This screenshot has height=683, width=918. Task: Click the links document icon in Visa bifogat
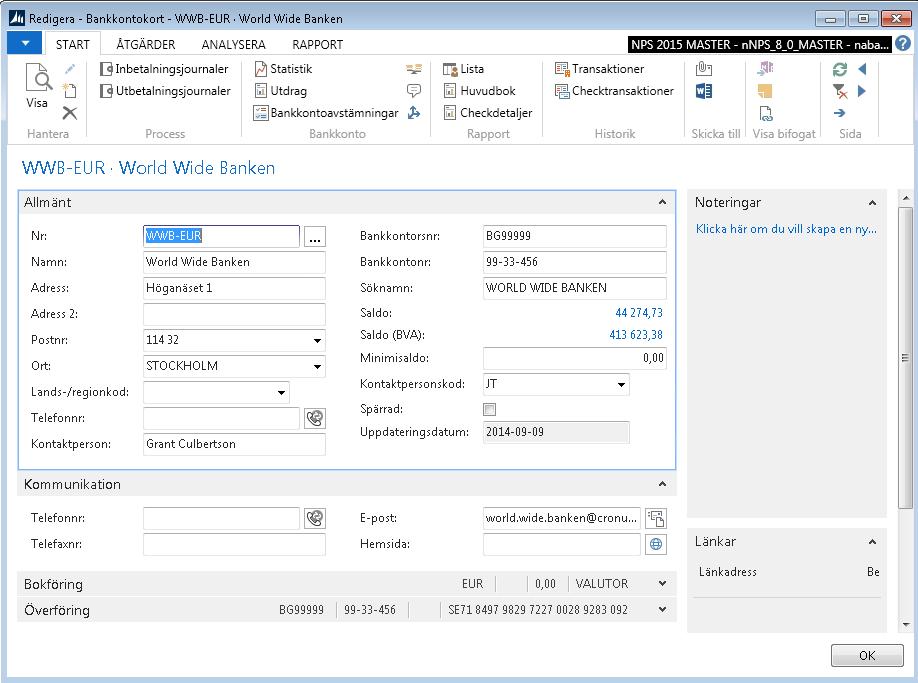(765, 113)
